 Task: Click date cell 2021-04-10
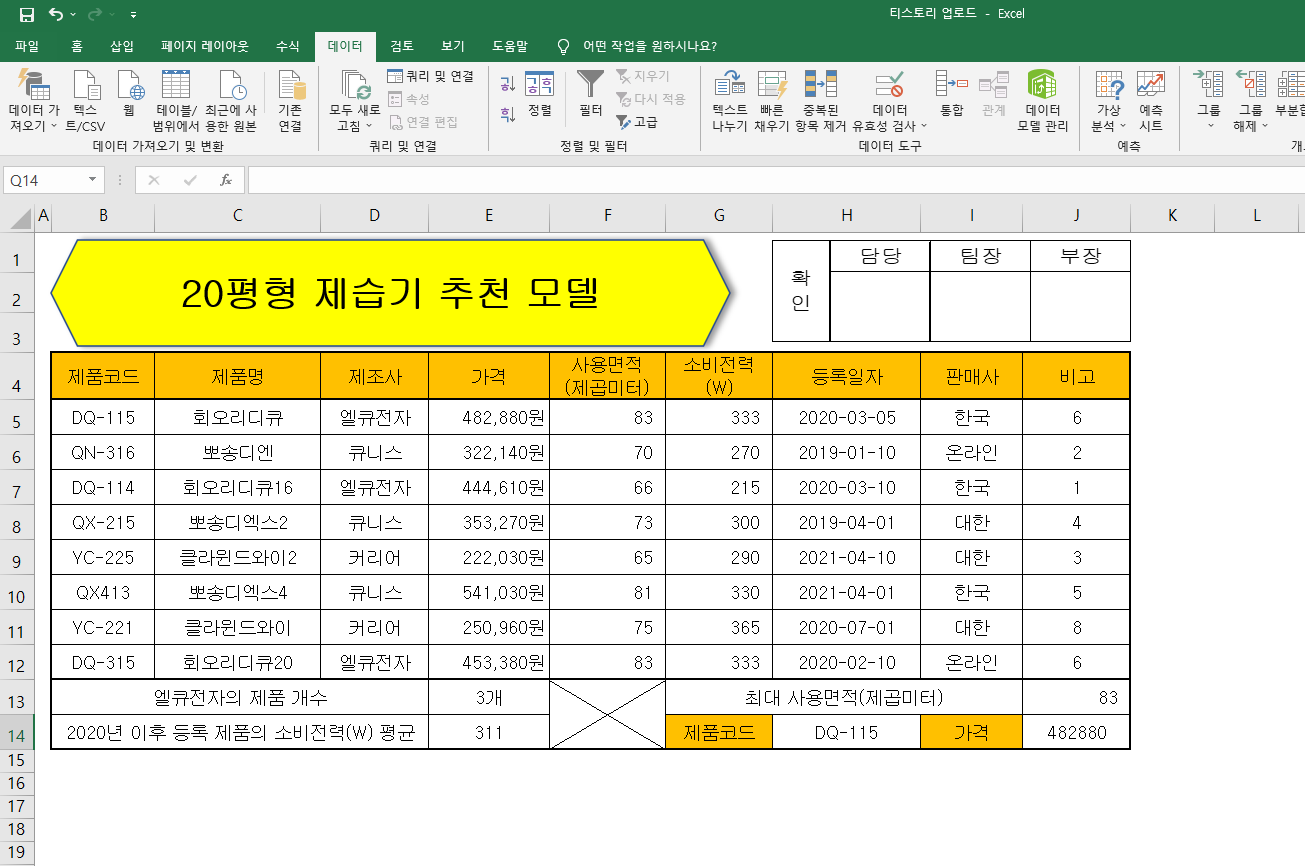click(x=847, y=558)
